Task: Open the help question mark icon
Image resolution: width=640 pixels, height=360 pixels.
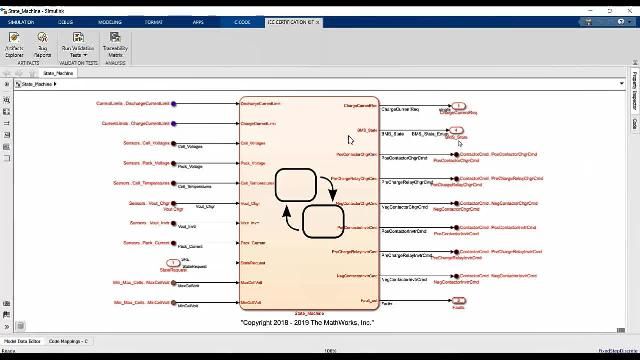Action: (x=621, y=22)
